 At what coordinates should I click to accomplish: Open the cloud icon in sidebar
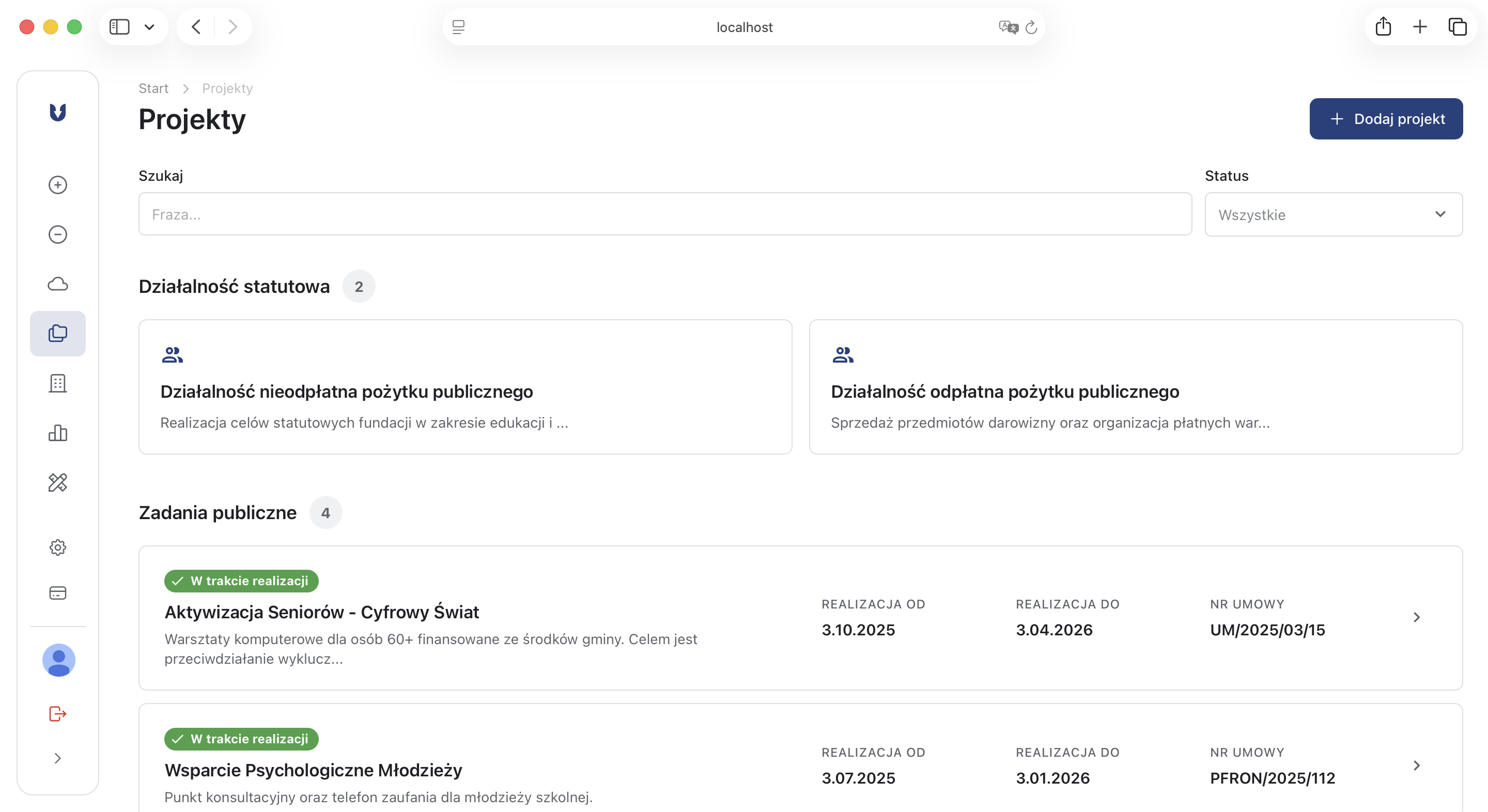[x=58, y=284]
